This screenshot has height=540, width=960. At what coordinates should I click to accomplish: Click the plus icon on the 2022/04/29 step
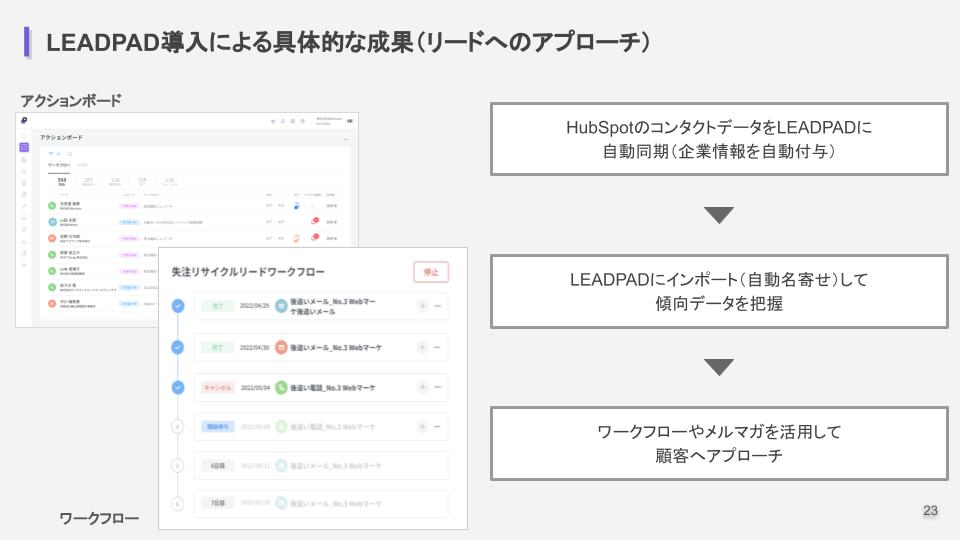tap(422, 306)
